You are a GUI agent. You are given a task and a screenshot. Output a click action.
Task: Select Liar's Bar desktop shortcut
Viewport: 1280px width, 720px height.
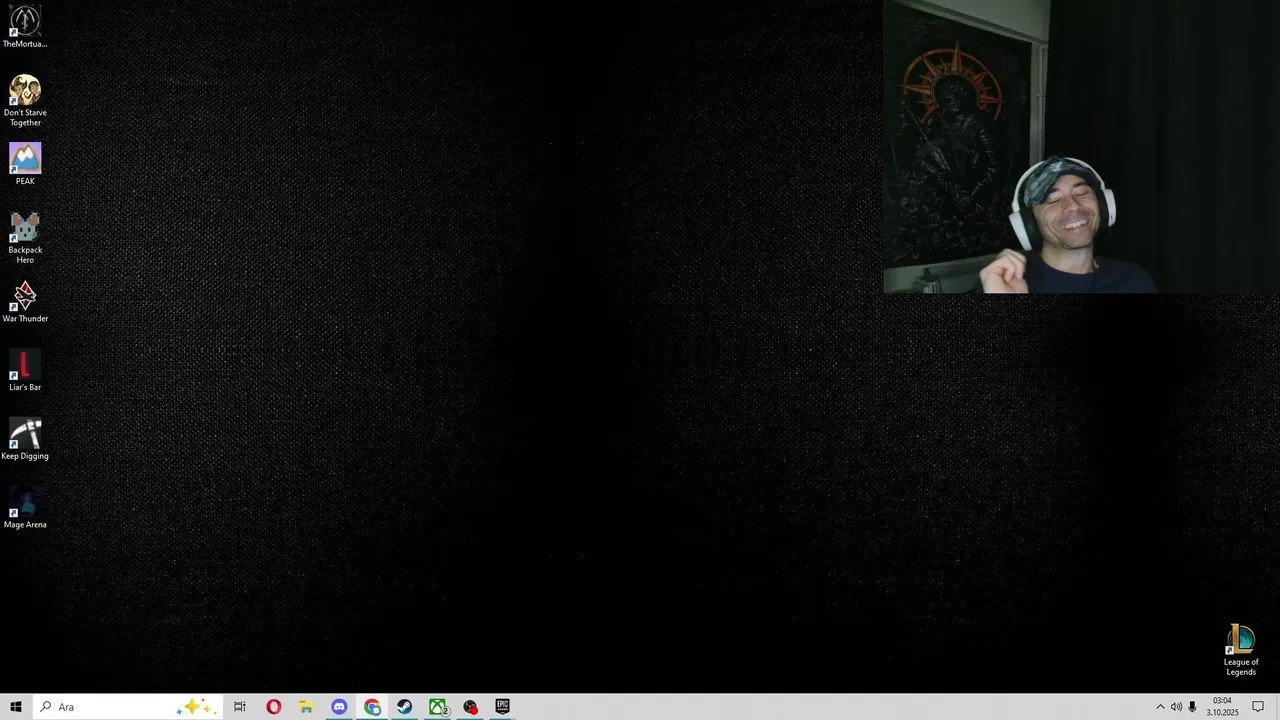click(x=25, y=370)
